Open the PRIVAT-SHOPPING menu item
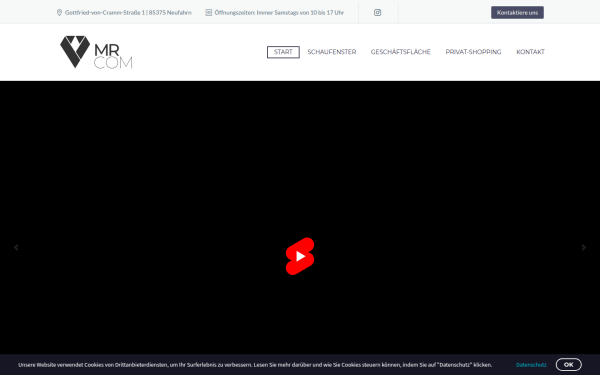This screenshot has height=375, width=600. tap(473, 52)
